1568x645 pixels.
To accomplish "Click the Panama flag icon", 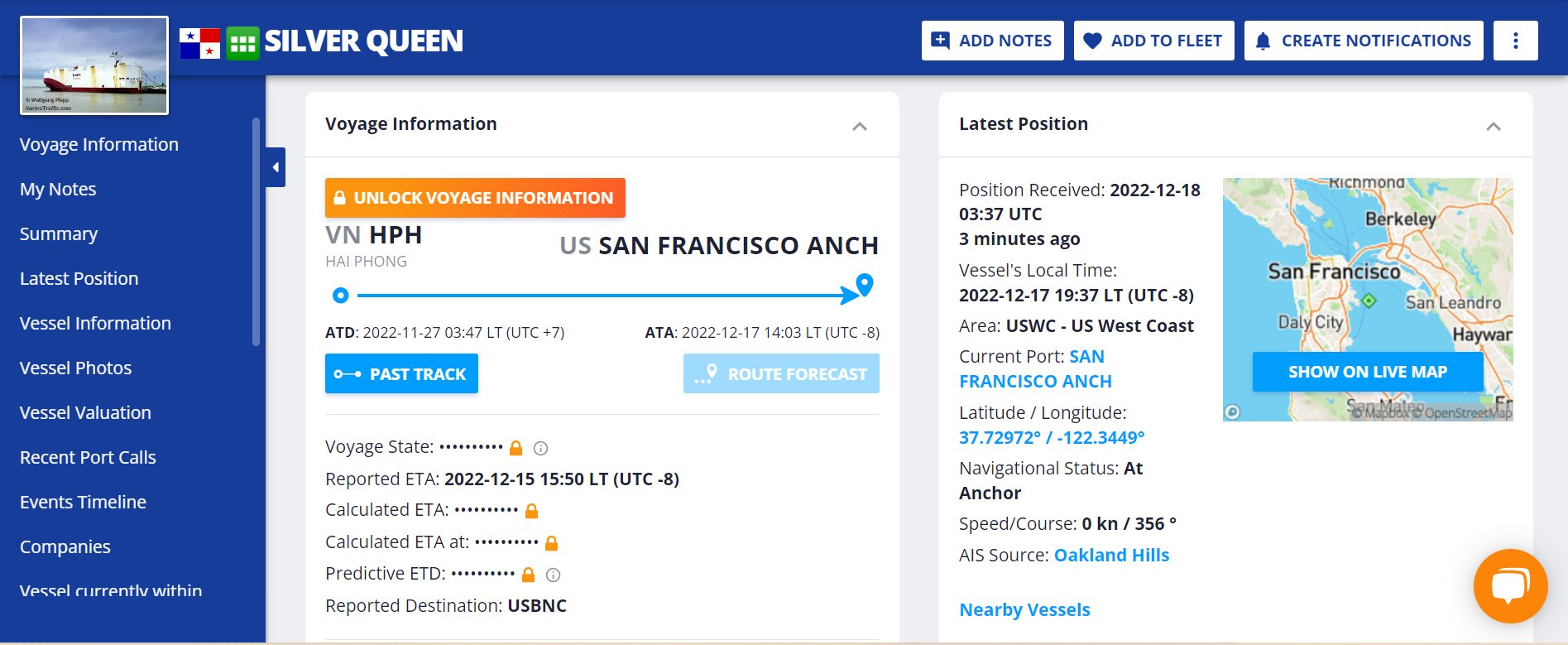I will pyautogui.click(x=199, y=43).
